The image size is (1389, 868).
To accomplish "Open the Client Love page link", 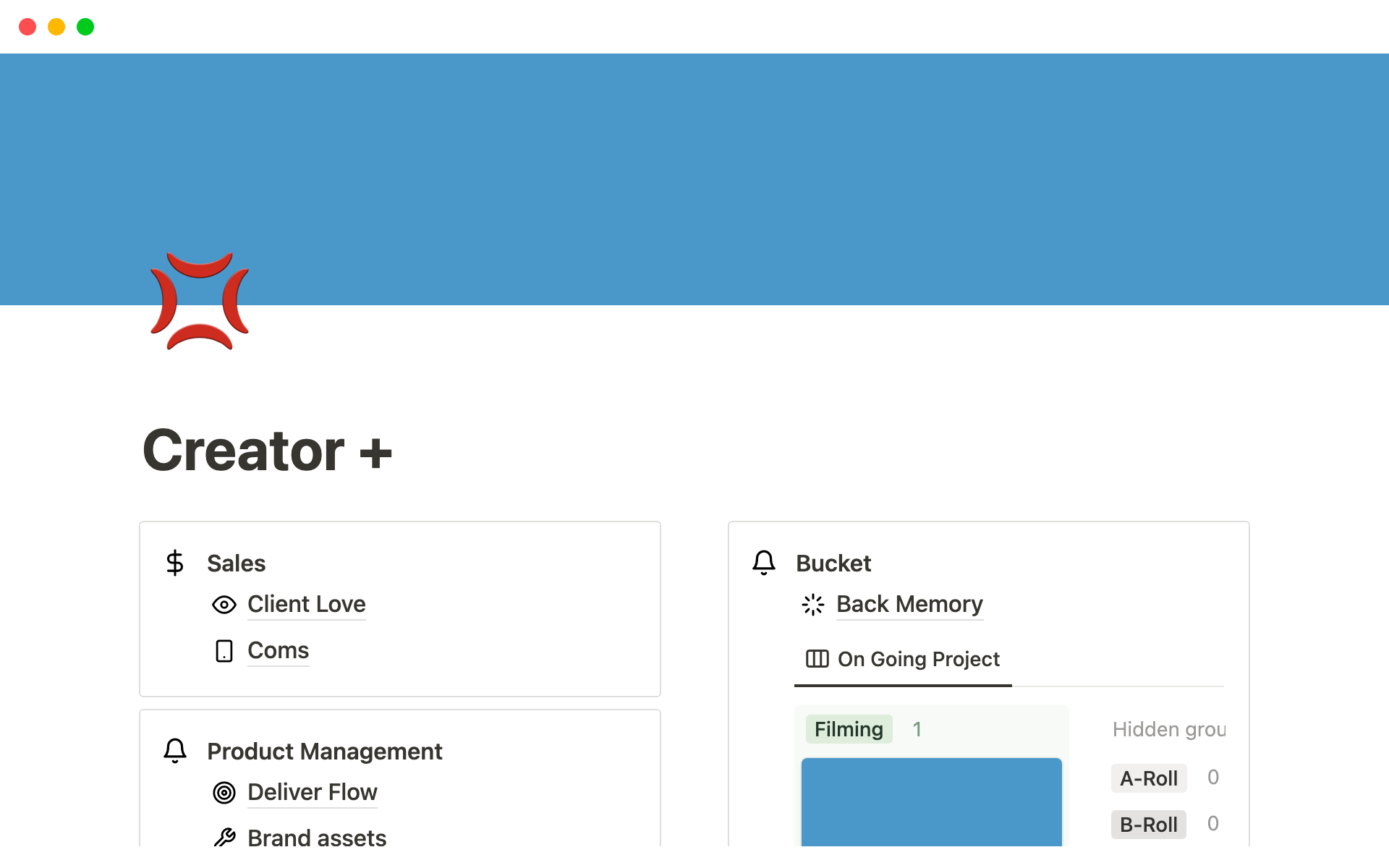I will click(306, 605).
